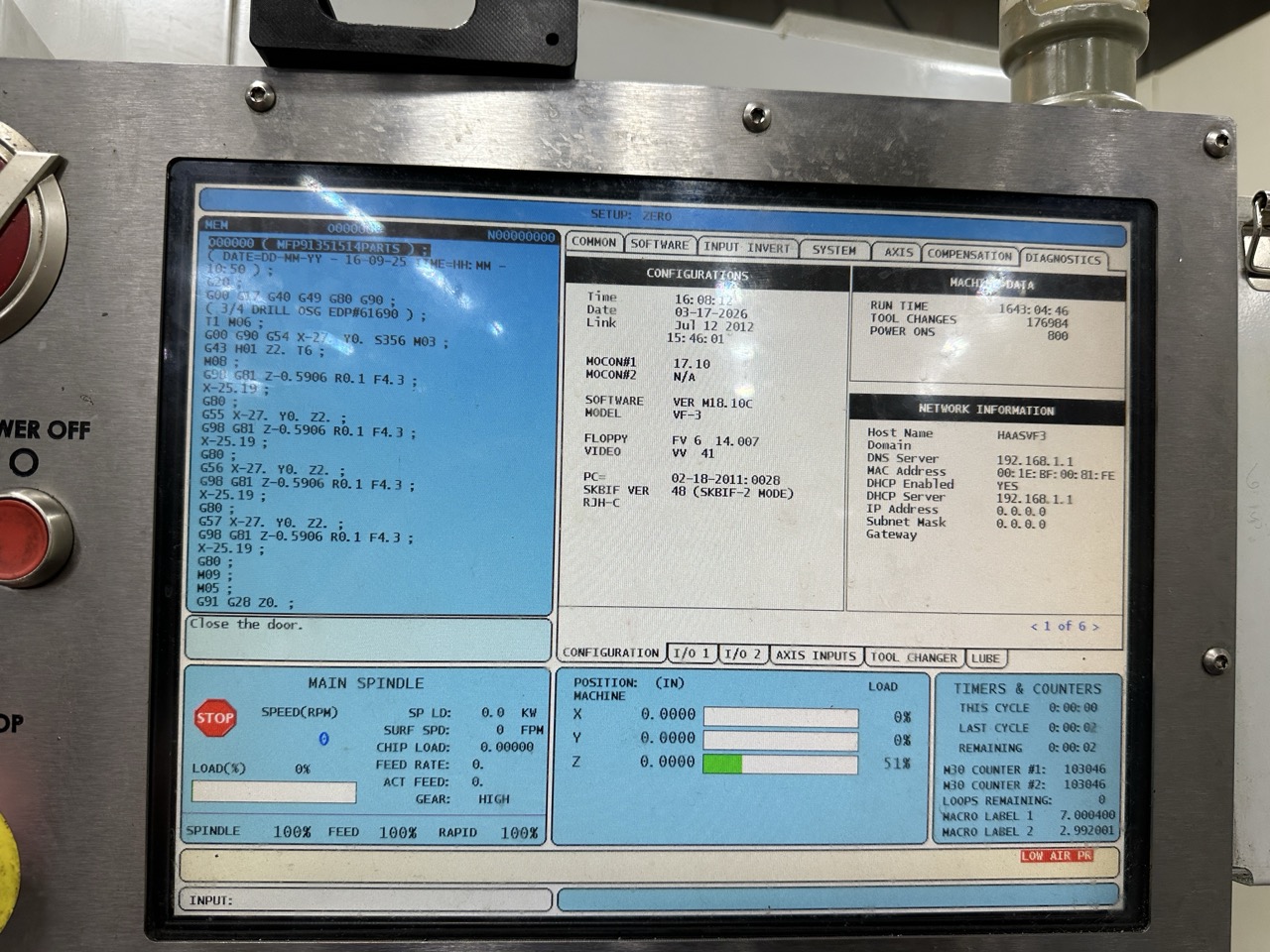Open the TOOL CHANGER sub-tab
The image size is (1270, 952).
(x=913, y=656)
